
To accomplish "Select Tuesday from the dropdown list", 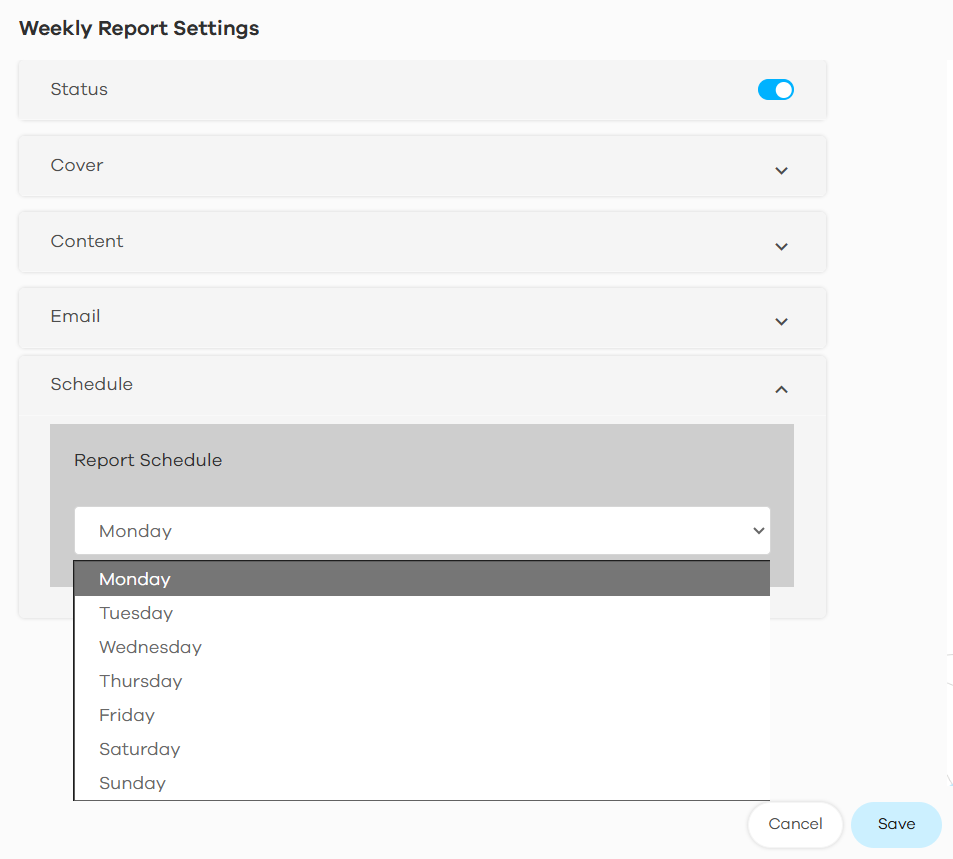I will (x=421, y=613).
